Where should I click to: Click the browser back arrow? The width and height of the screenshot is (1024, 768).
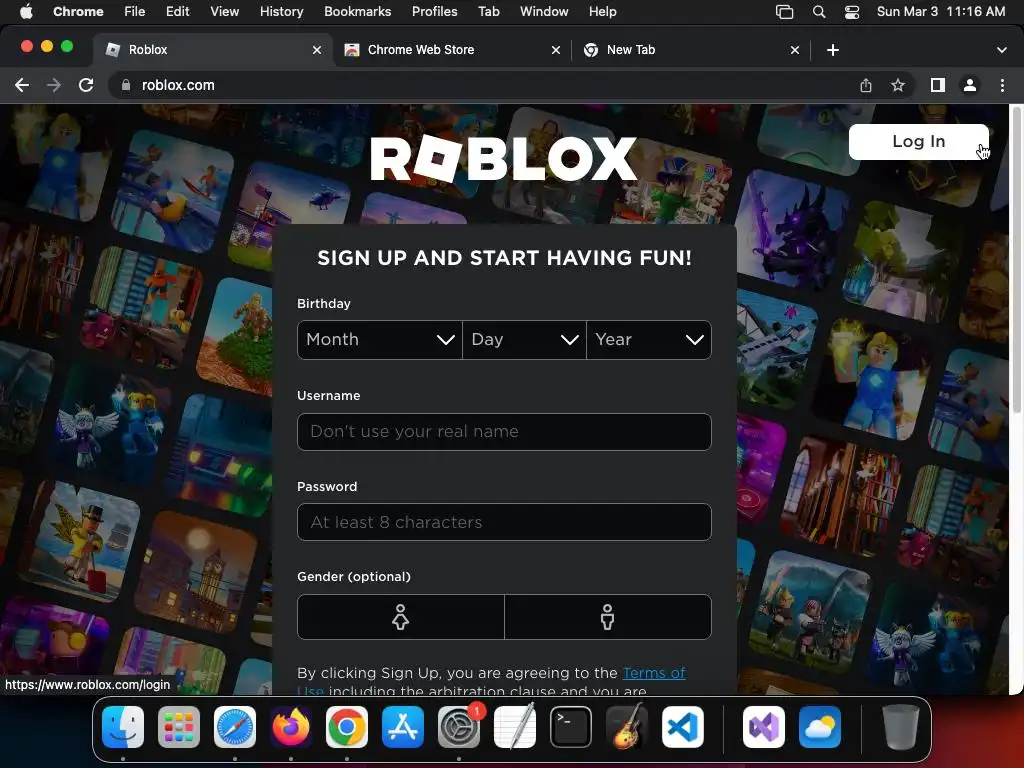[x=22, y=86]
